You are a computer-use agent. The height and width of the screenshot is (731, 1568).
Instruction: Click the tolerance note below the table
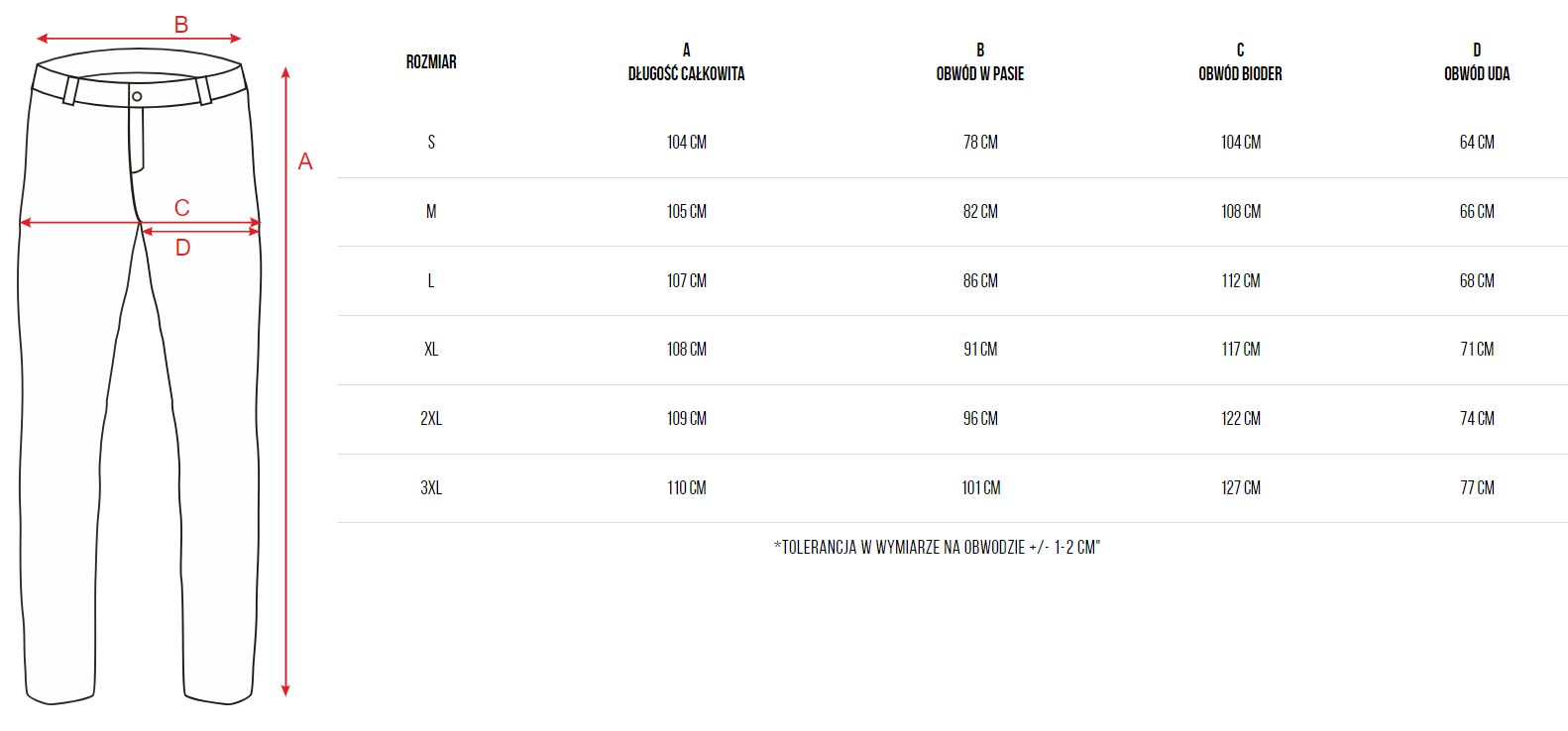pos(937,547)
